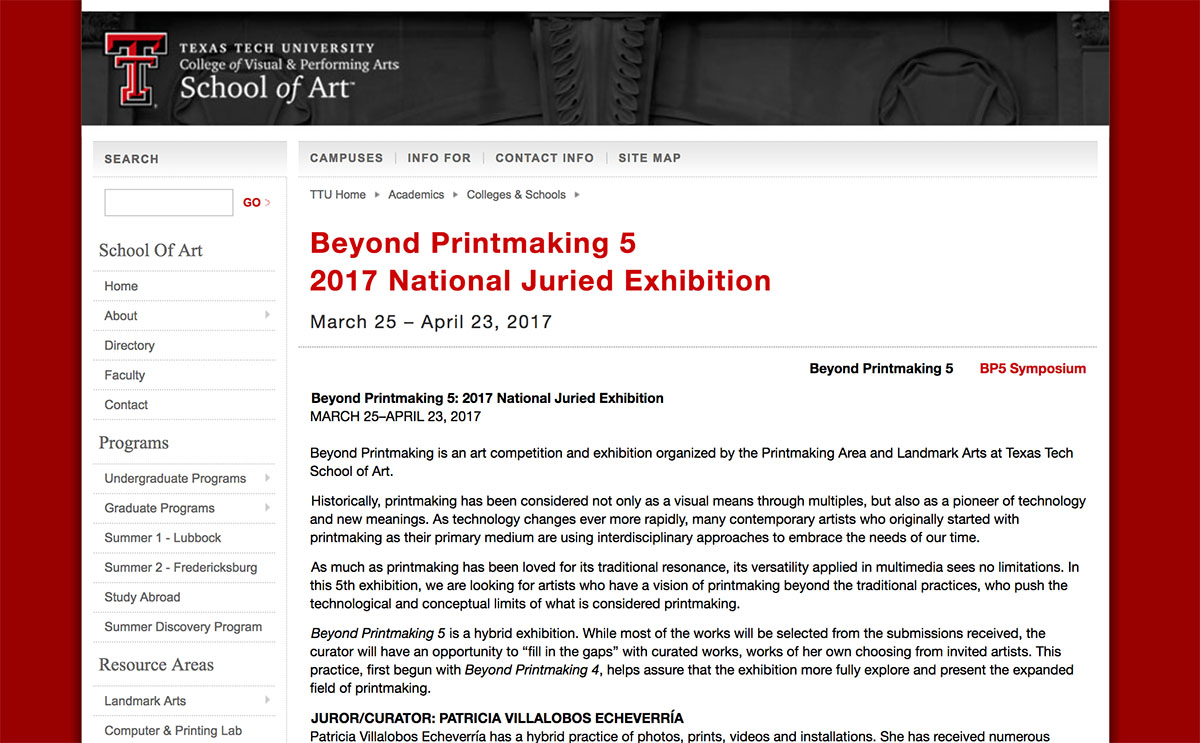Open Summer 2 - Fredericksburg link

181,567
